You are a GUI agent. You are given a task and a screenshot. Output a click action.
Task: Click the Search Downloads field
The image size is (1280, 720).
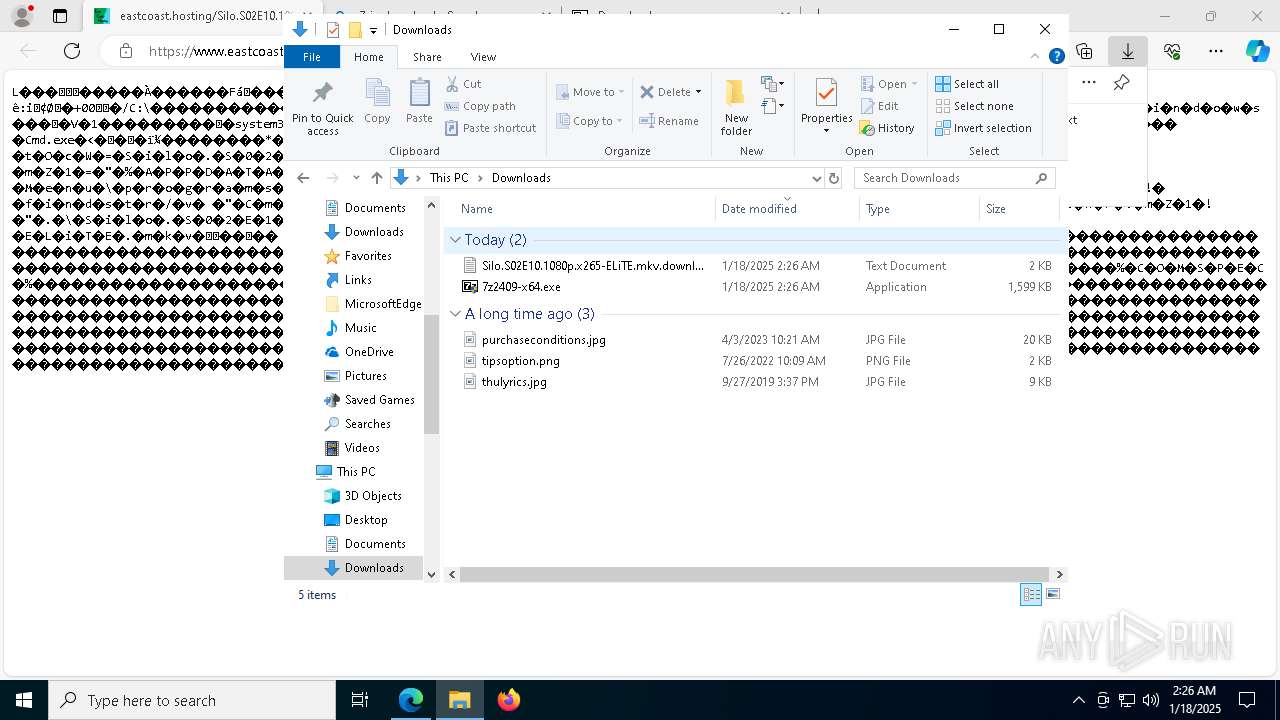point(955,178)
